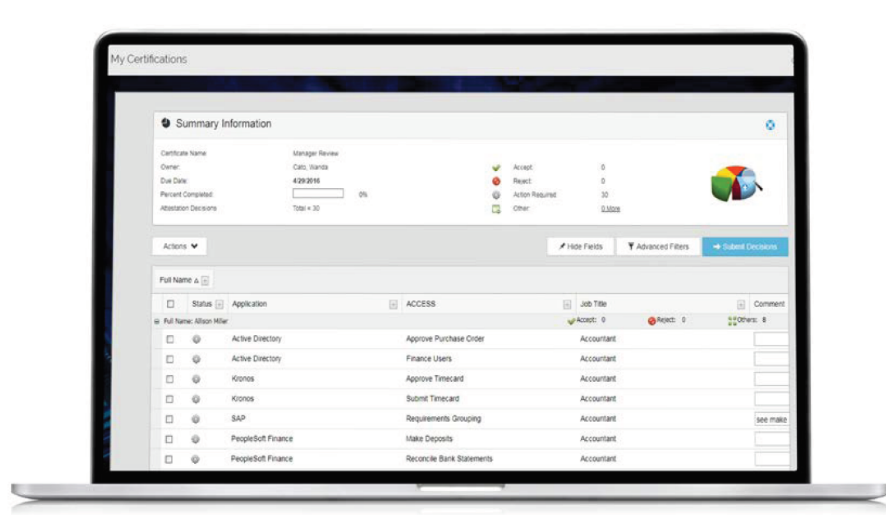Click the Summary Information pie icon
This screenshot has height=527, width=886.
(166, 123)
